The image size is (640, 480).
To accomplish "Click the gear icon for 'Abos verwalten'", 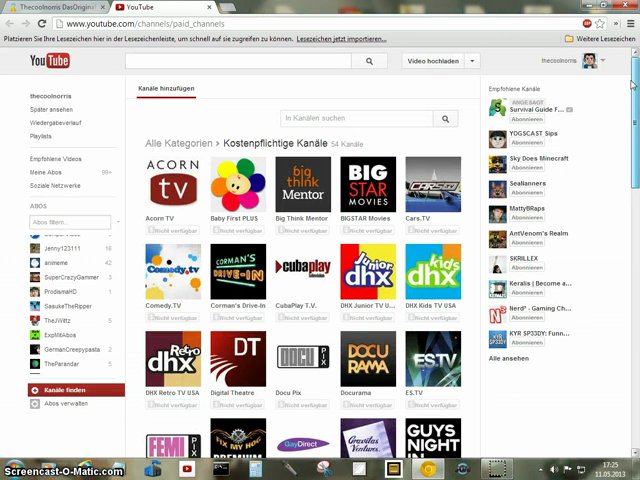I will 35,403.
